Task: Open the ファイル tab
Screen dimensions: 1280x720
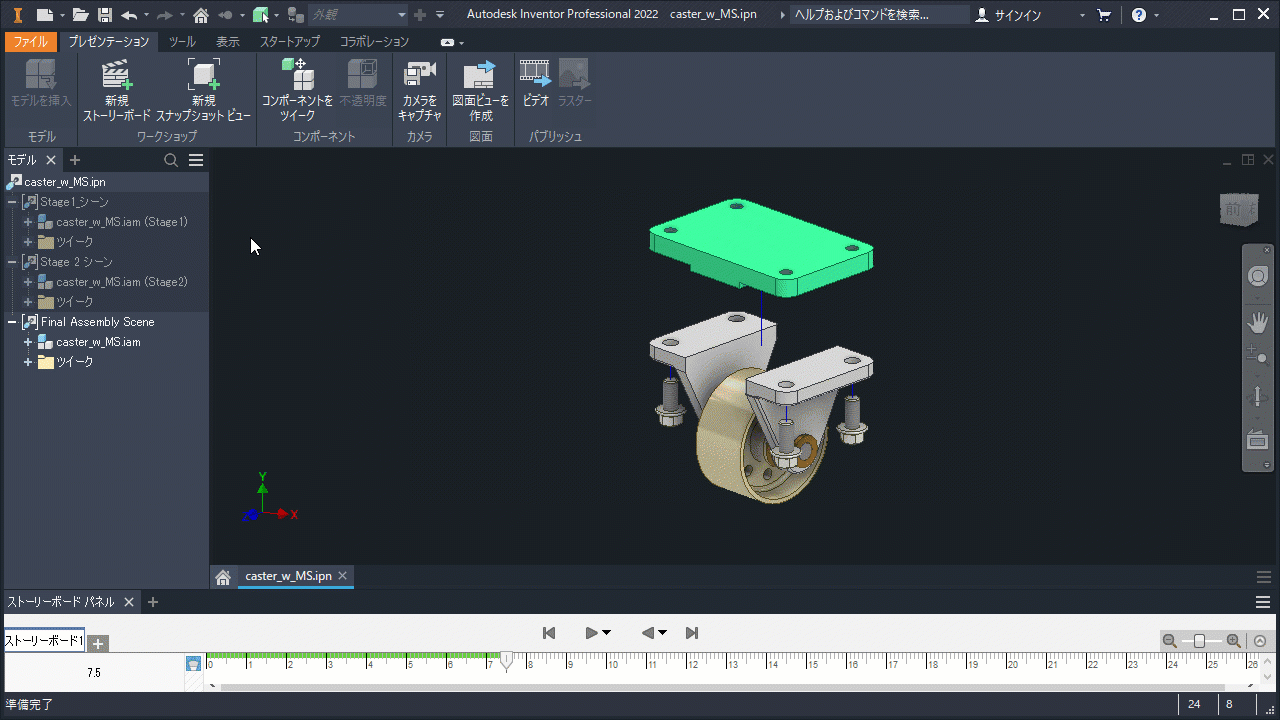Action: 30,41
